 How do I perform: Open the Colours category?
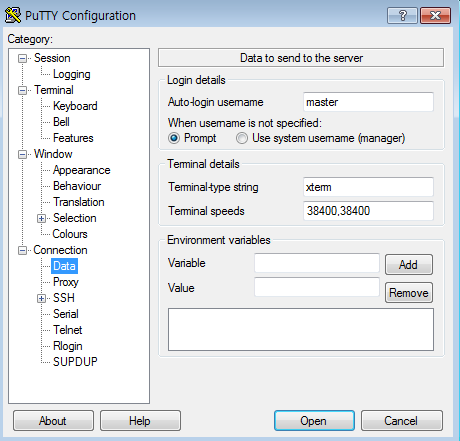tap(70, 234)
